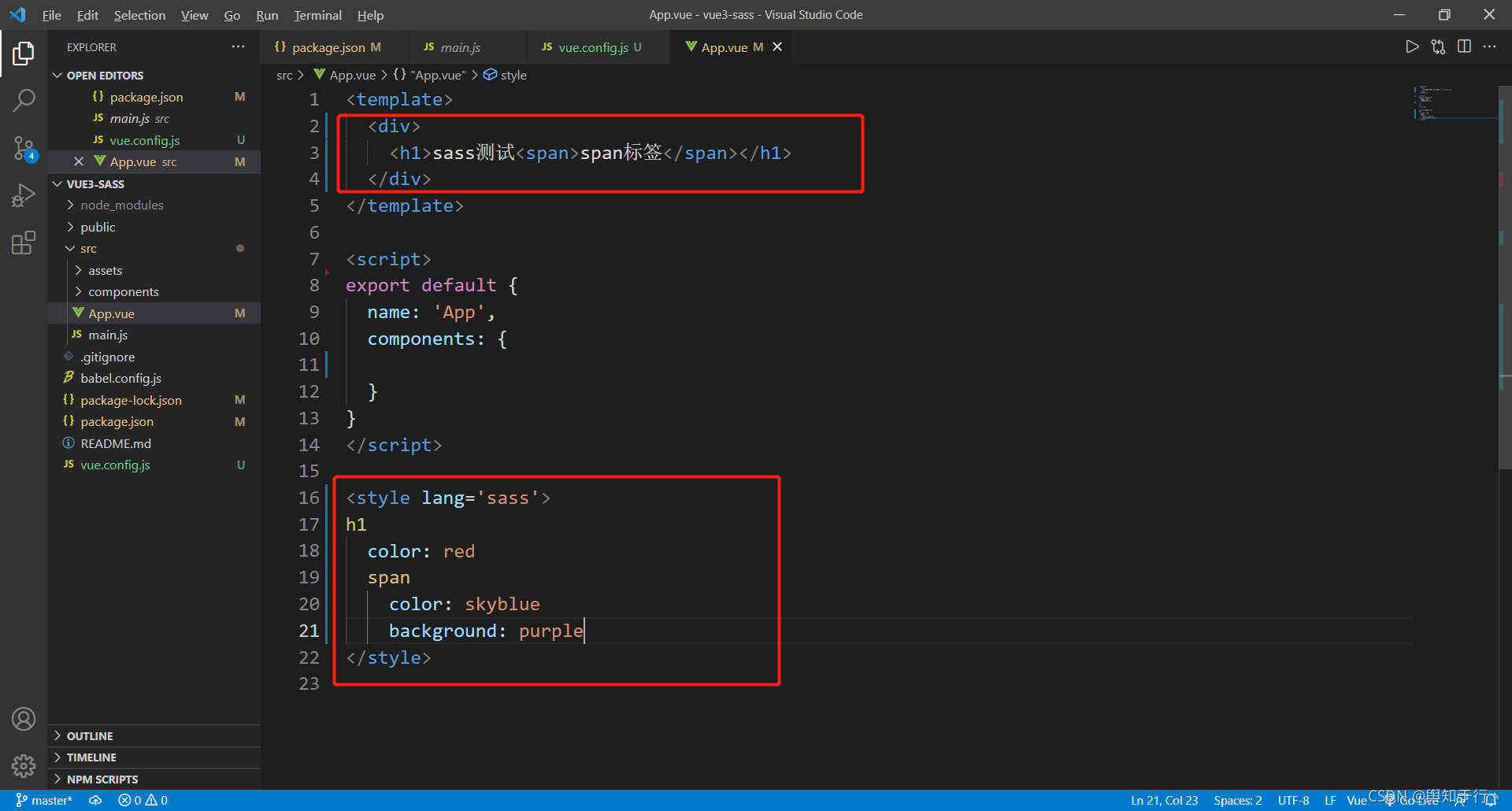Image resolution: width=1512 pixels, height=811 pixels.
Task: Open the View menu
Action: [195, 15]
